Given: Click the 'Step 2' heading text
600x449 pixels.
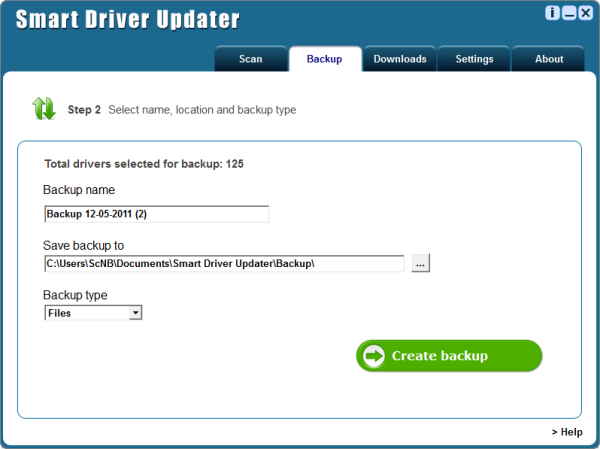Looking at the screenshot, I should (x=84, y=110).
